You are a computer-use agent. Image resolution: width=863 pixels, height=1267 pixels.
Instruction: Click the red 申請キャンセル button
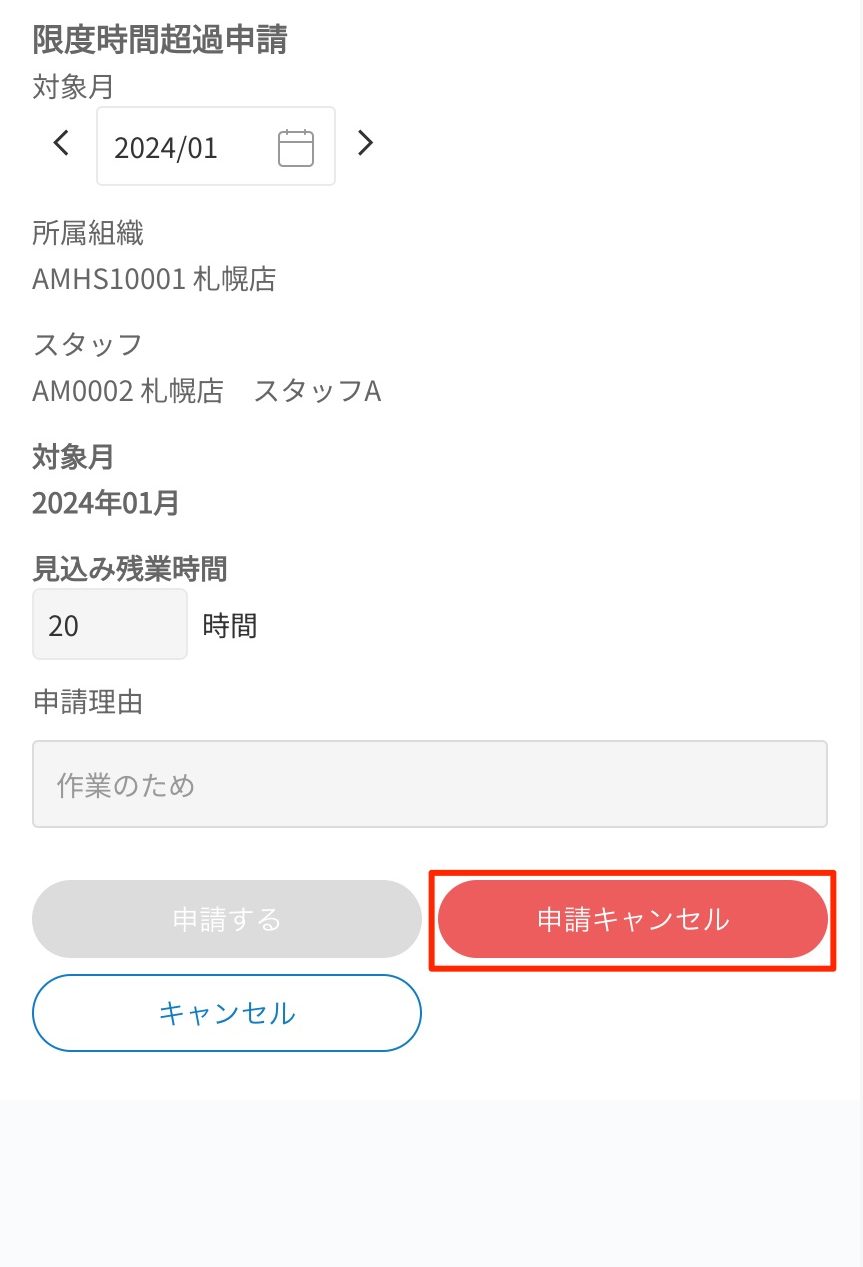pos(632,919)
